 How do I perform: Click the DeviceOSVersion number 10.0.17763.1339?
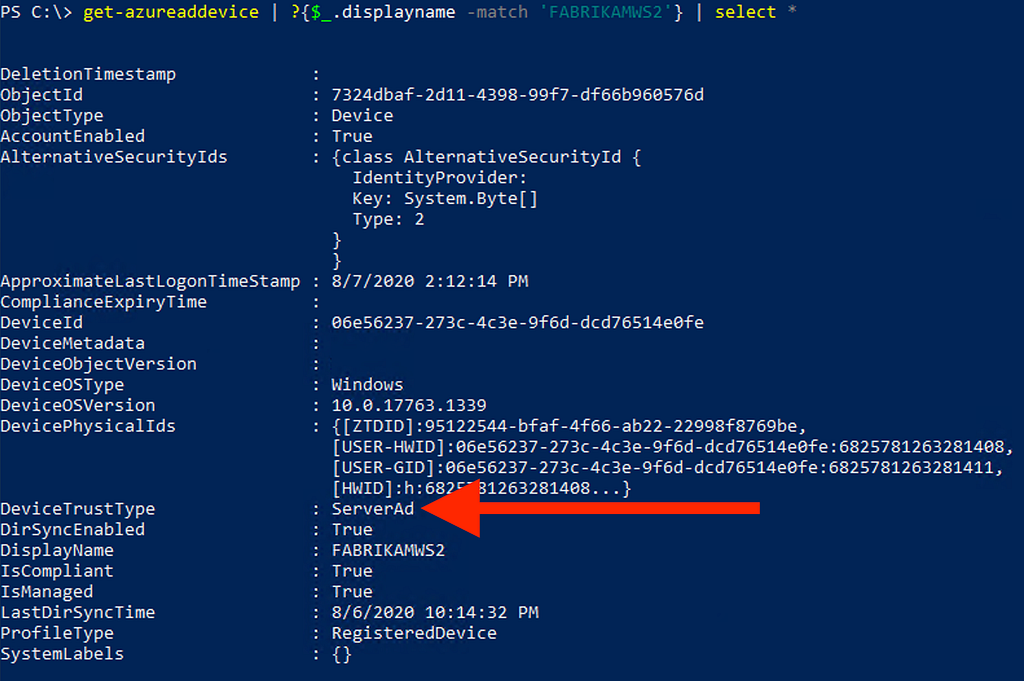pos(409,405)
